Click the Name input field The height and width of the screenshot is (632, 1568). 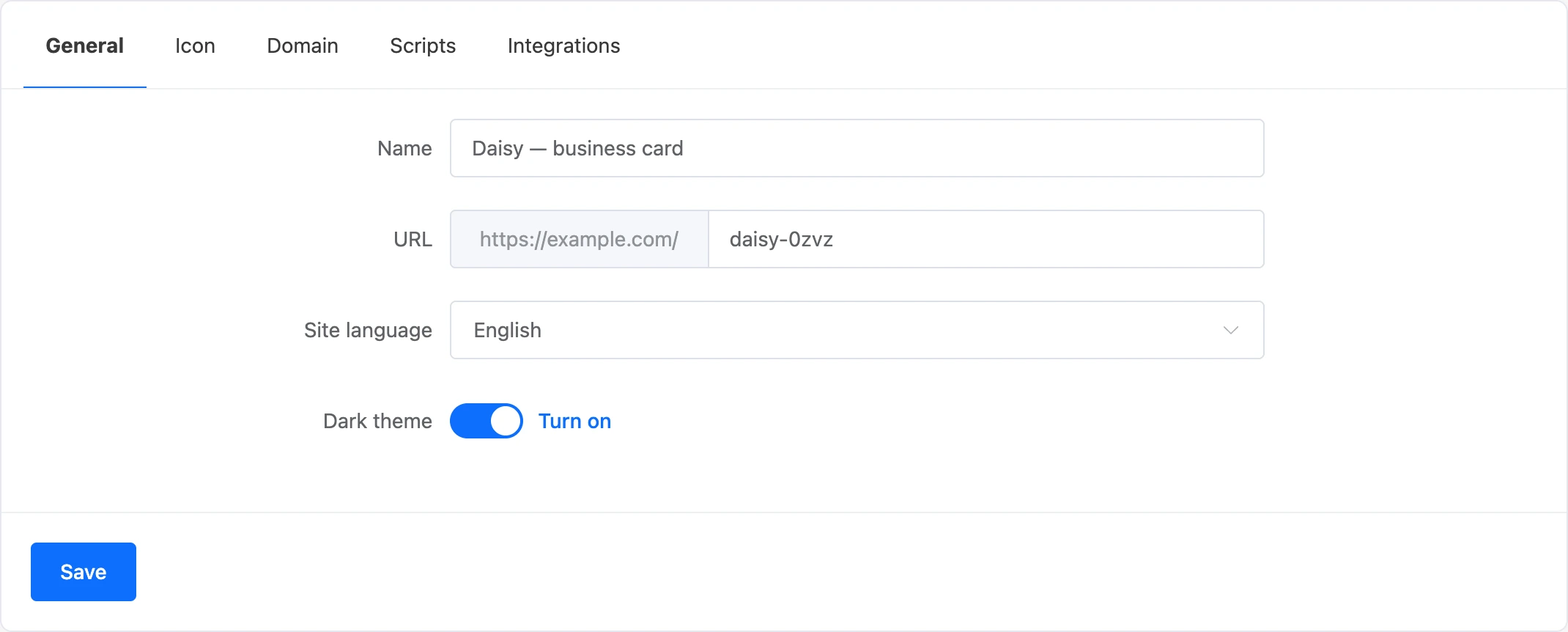(x=857, y=148)
